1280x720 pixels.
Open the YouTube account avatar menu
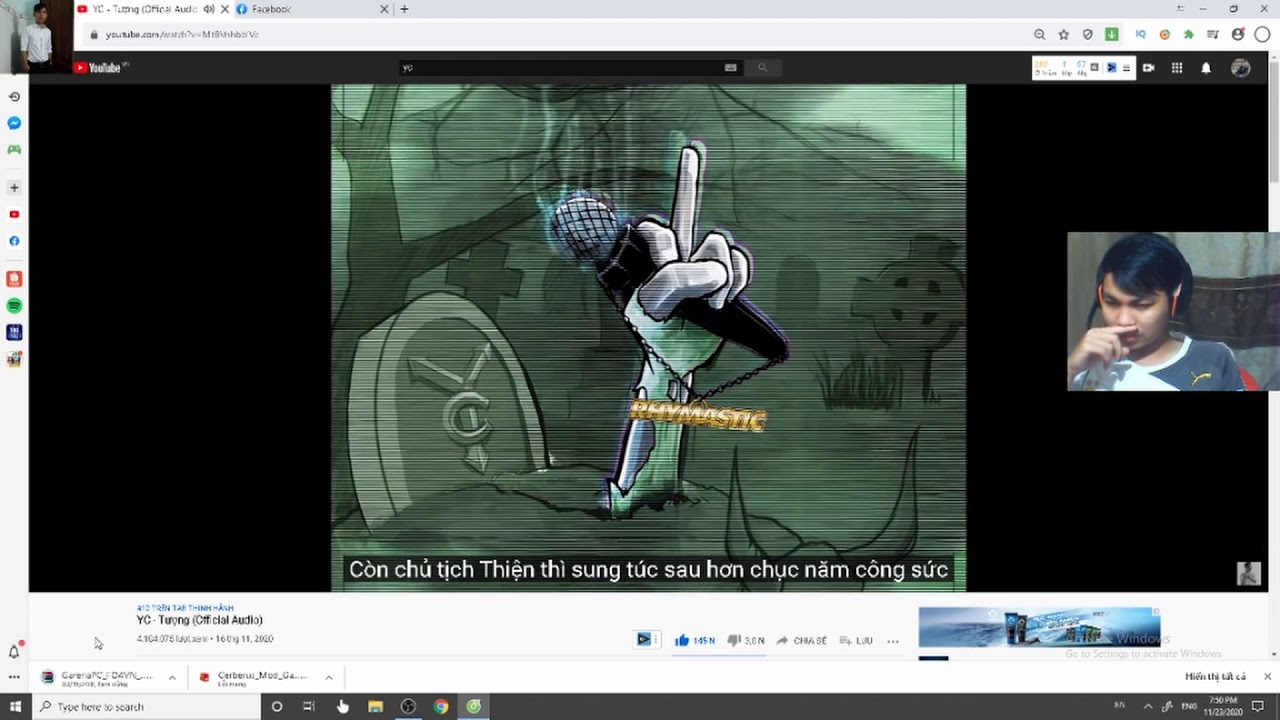[x=1241, y=68]
